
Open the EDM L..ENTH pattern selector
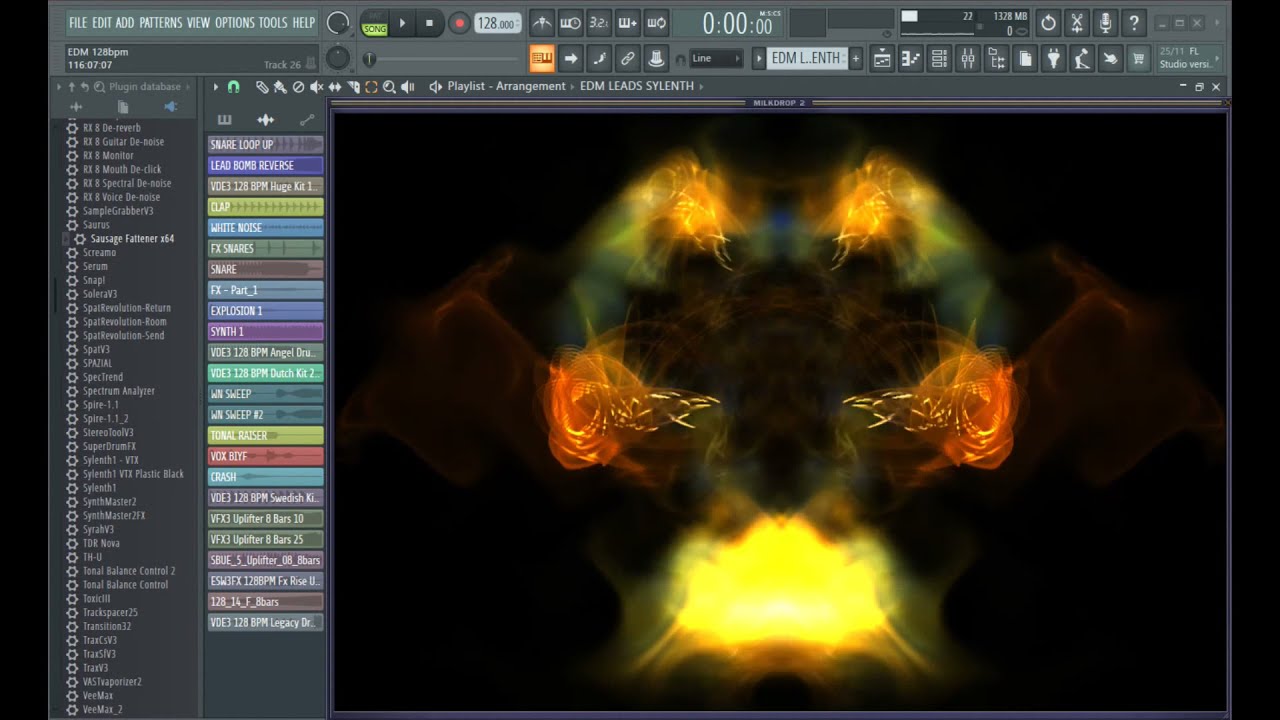coord(806,58)
